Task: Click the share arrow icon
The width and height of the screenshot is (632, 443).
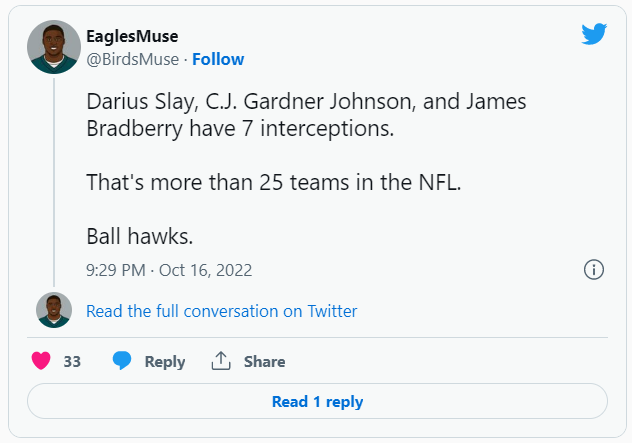Action: click(x=221, y=361)
